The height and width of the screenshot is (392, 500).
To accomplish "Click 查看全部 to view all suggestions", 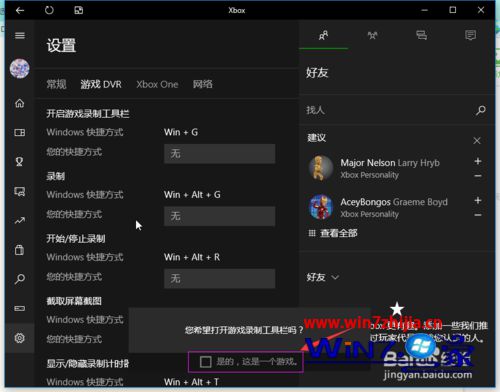I will (x=339, y=233).
